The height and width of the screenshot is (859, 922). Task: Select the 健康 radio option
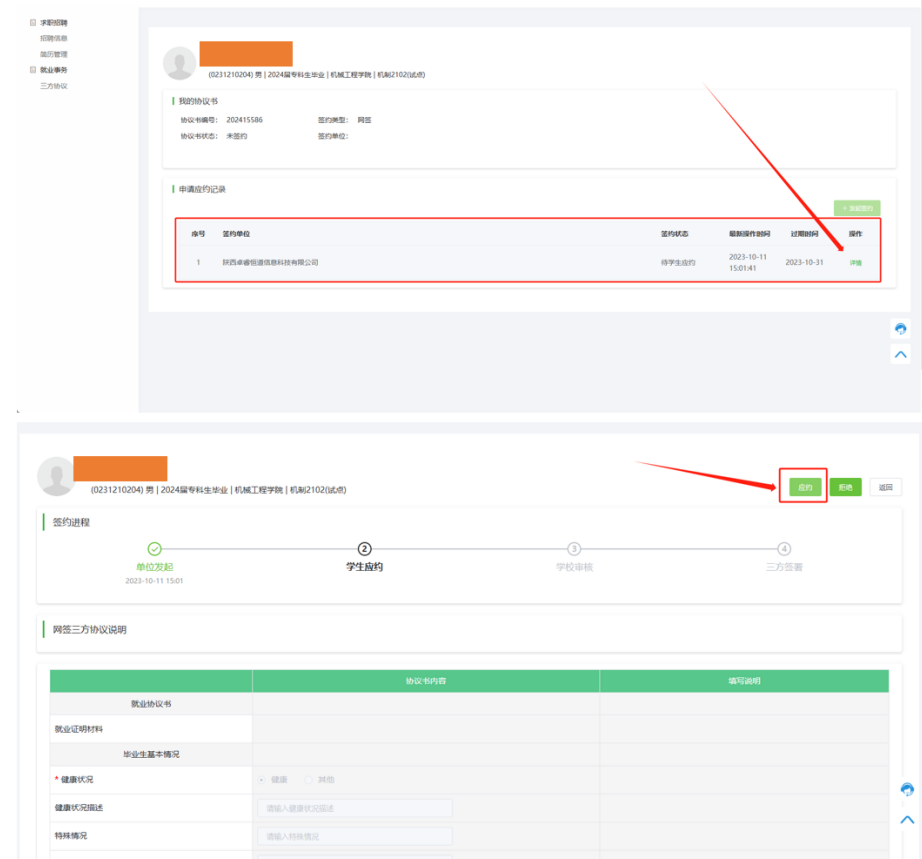[x=262, y=780]
